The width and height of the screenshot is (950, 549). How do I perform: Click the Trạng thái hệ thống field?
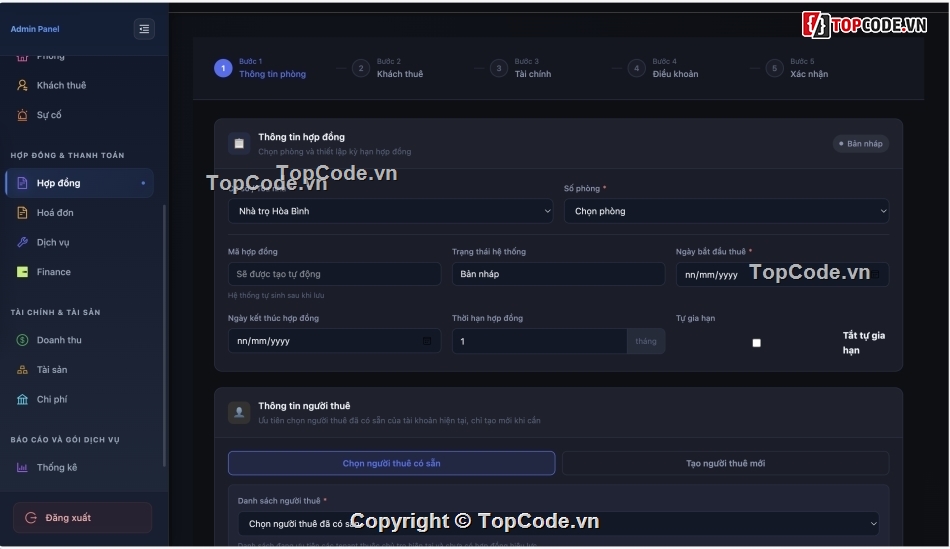[x=558, y=274]
